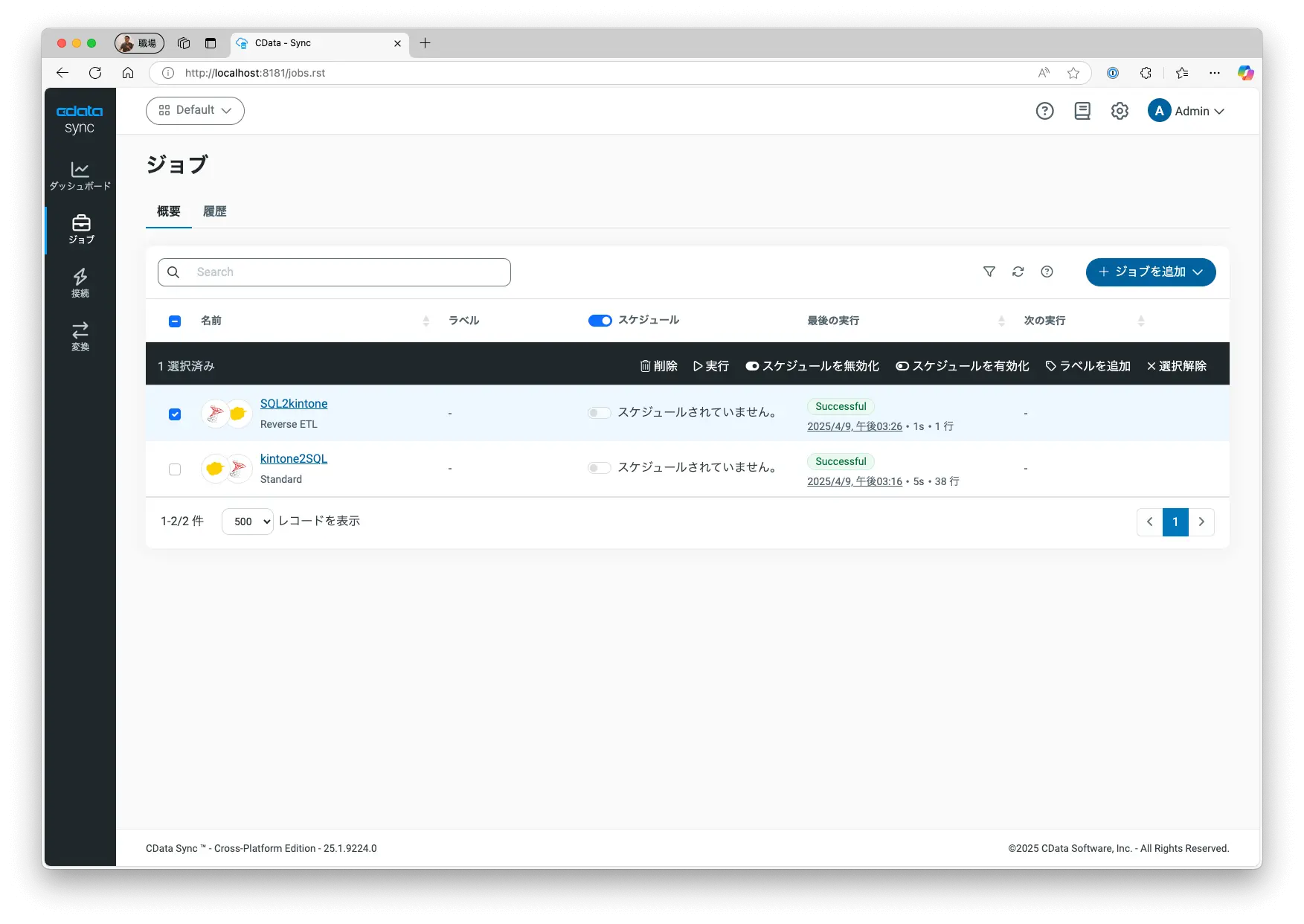
Task: Toggle the select-all jobs checkbox
Action: click(x=175, y=321)
